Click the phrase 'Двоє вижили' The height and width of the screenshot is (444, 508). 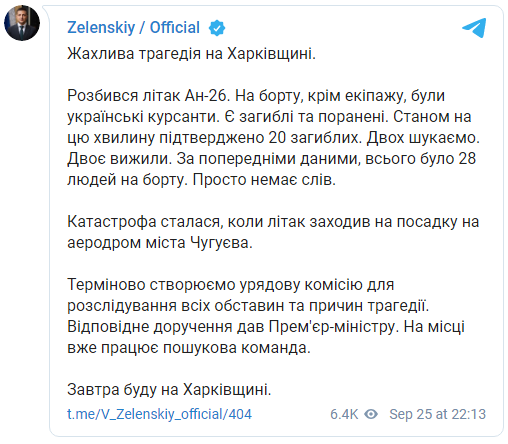point(119,159)
